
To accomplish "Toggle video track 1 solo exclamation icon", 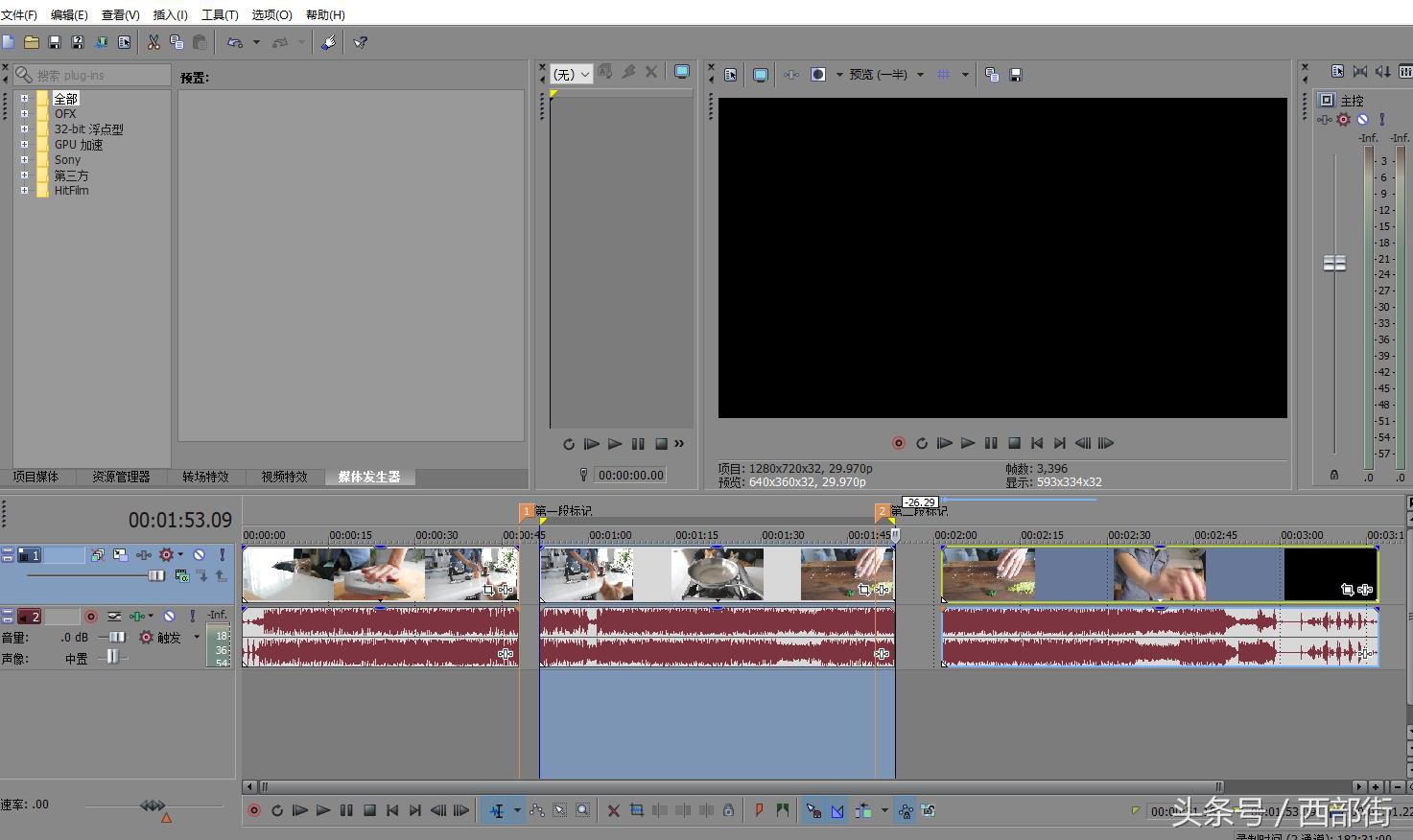I will pyautogui.click(x=222, y=554).
